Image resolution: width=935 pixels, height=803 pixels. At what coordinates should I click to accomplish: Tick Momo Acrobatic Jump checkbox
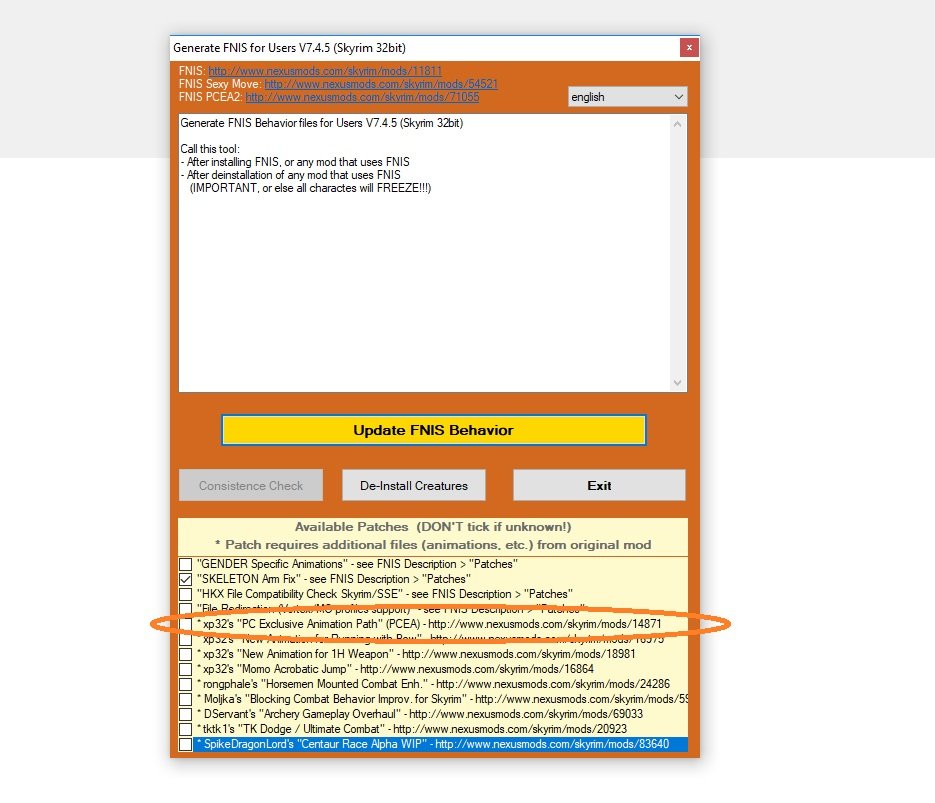coord(185,669)
